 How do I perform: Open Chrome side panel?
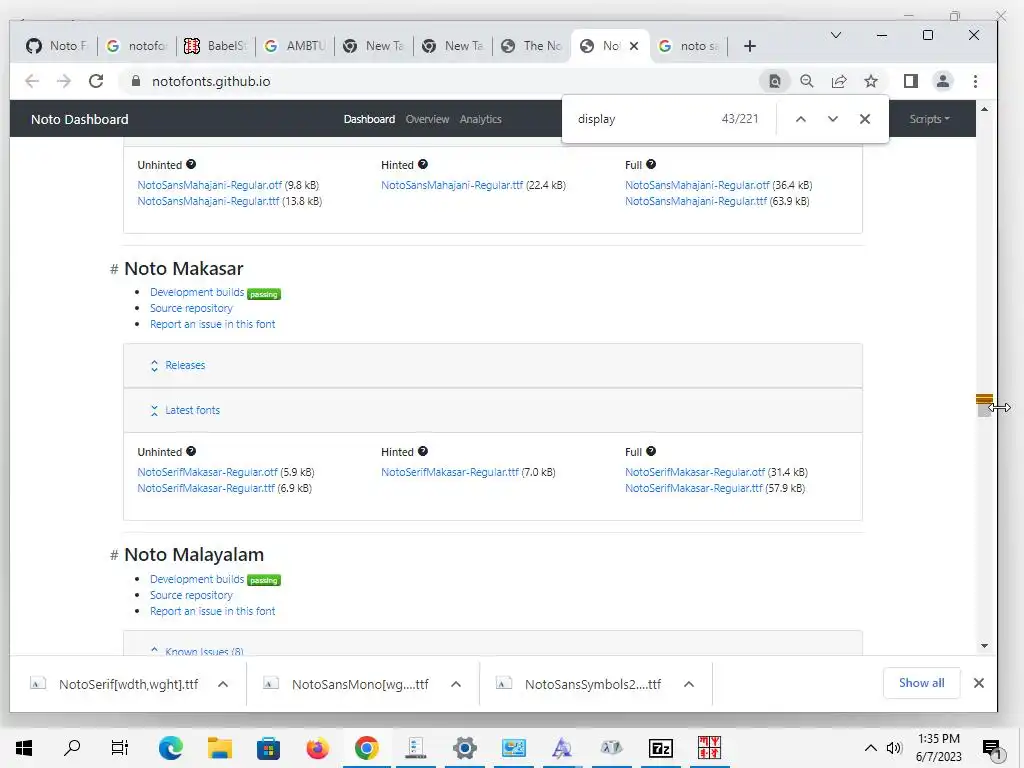click(910, 81)
